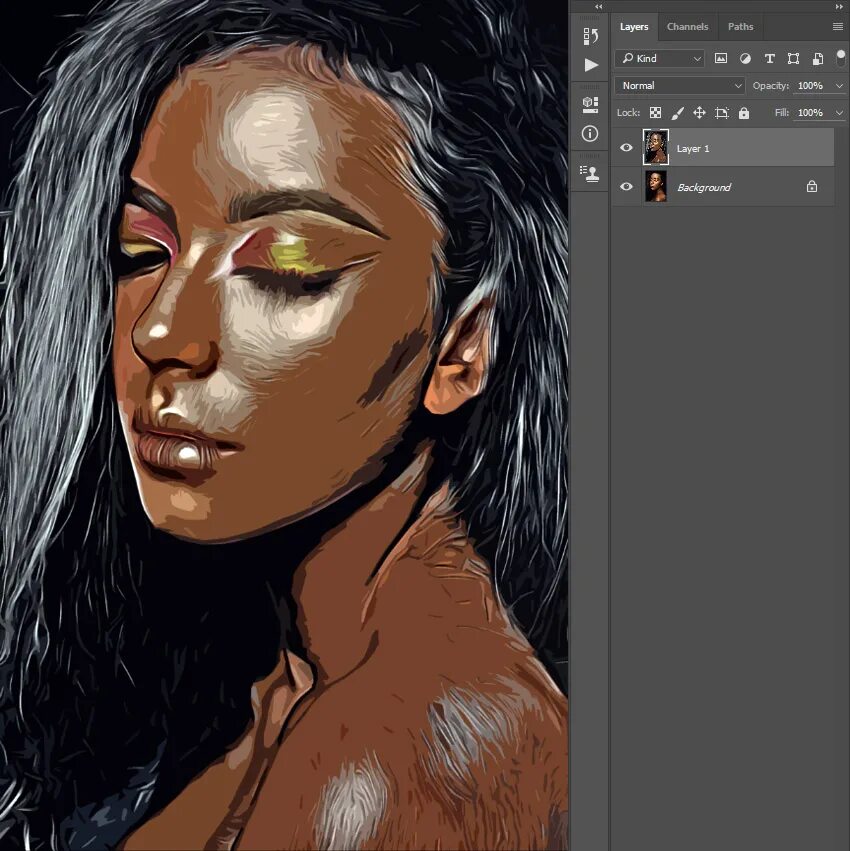This screenshot has height=851, width=850.
Task: Click the Background layer lock icon
Action: [x=811, y=187]
